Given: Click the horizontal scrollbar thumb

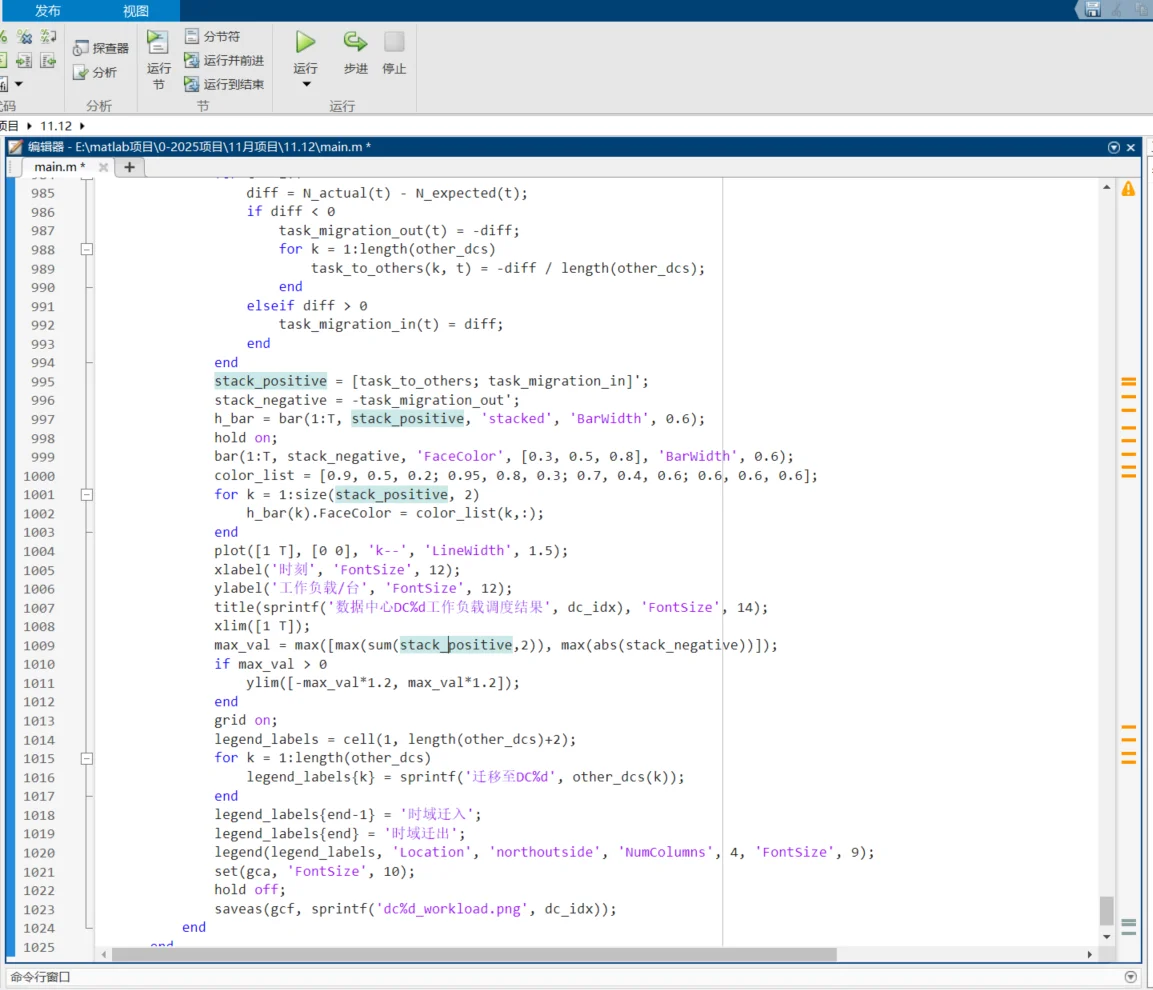Looking at the screenshot, I should tap(474, 955).
